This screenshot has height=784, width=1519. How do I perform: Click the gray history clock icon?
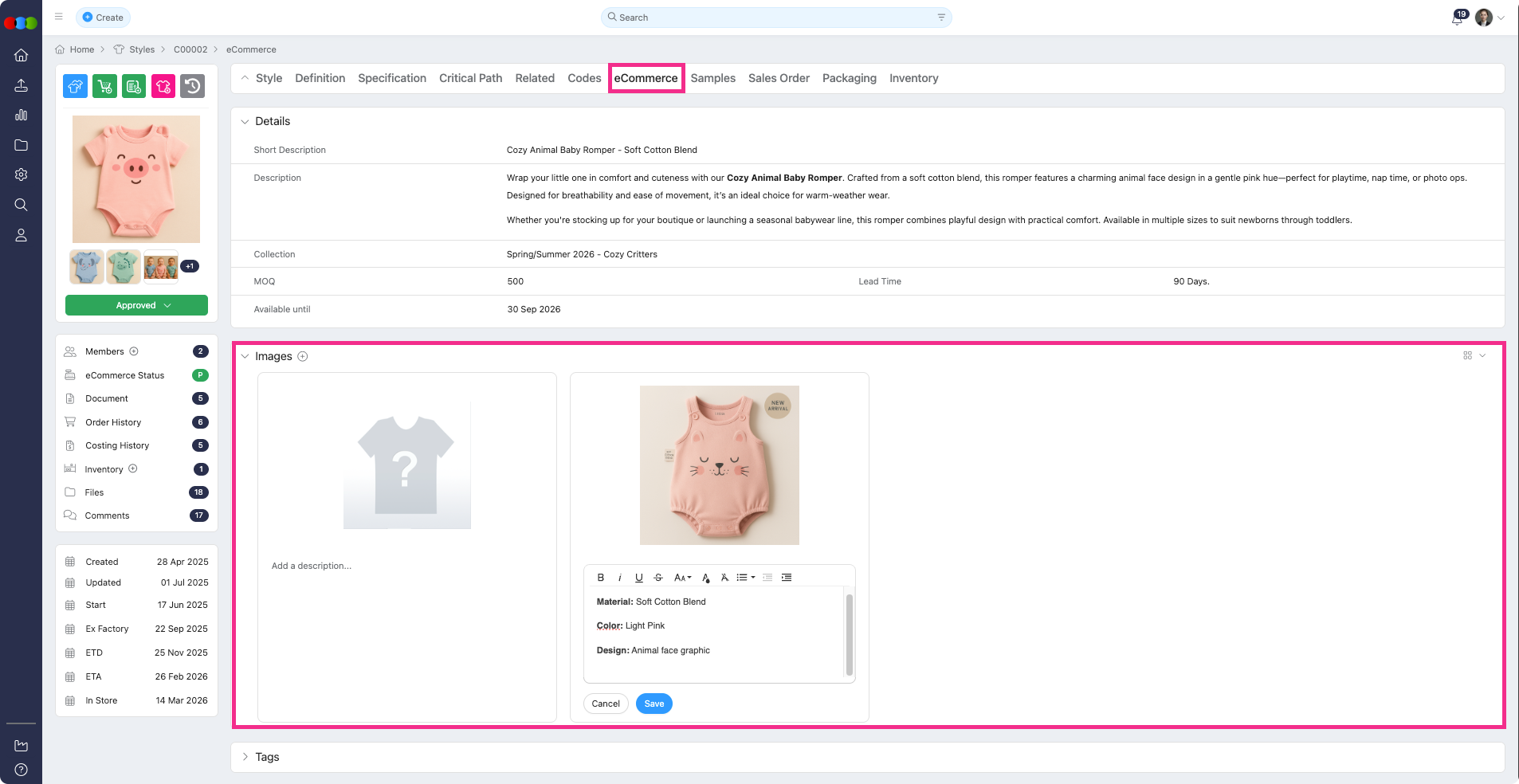pos(192,86)
